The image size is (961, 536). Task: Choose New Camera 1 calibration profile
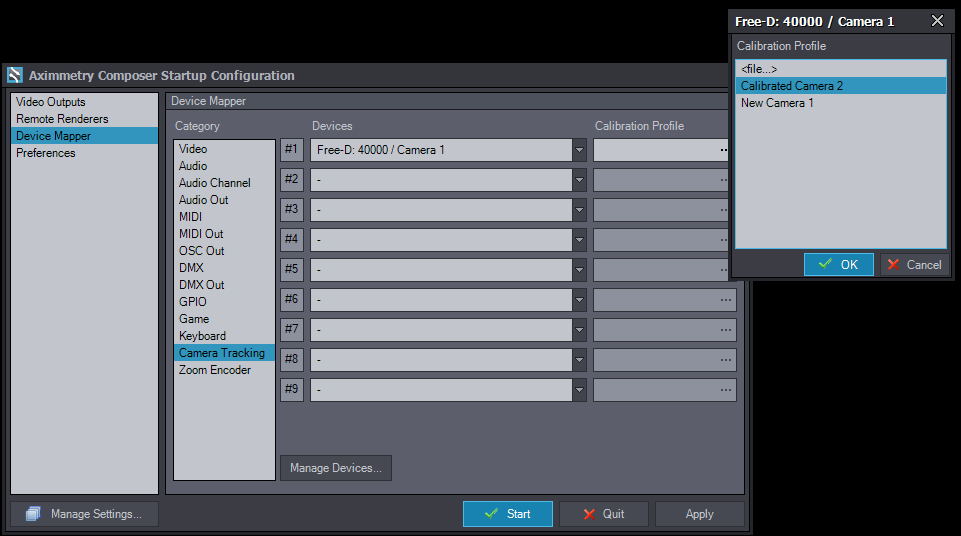(777, 103)
